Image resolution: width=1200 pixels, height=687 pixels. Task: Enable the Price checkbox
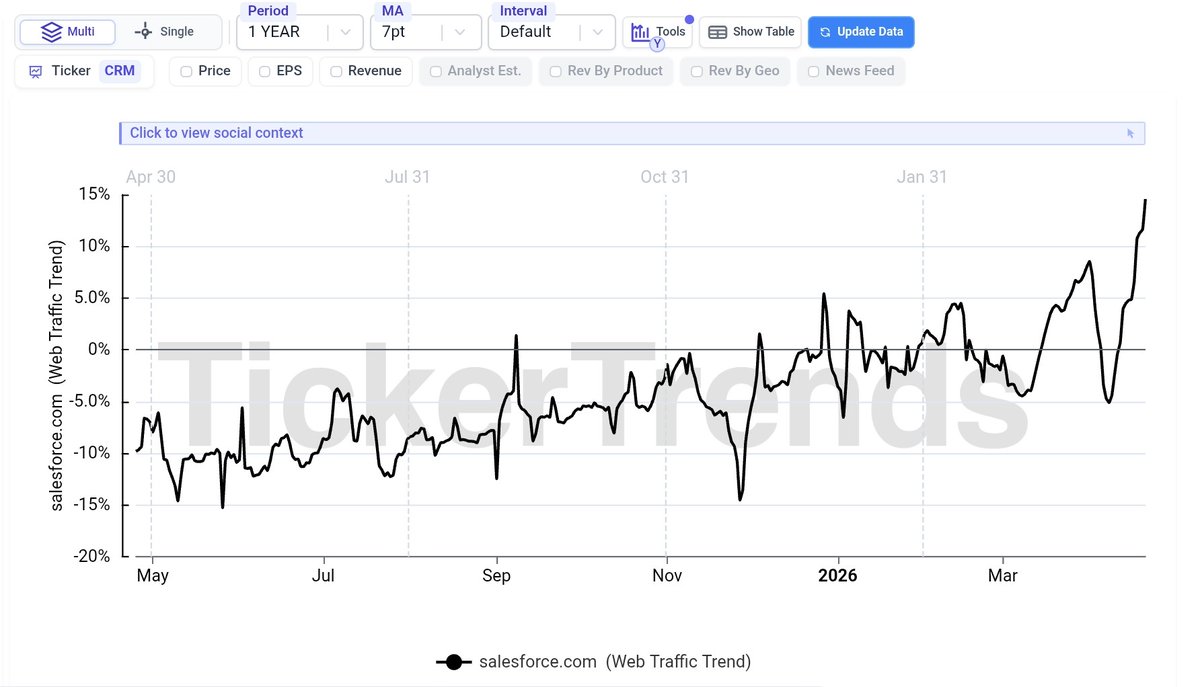[186, 72]
